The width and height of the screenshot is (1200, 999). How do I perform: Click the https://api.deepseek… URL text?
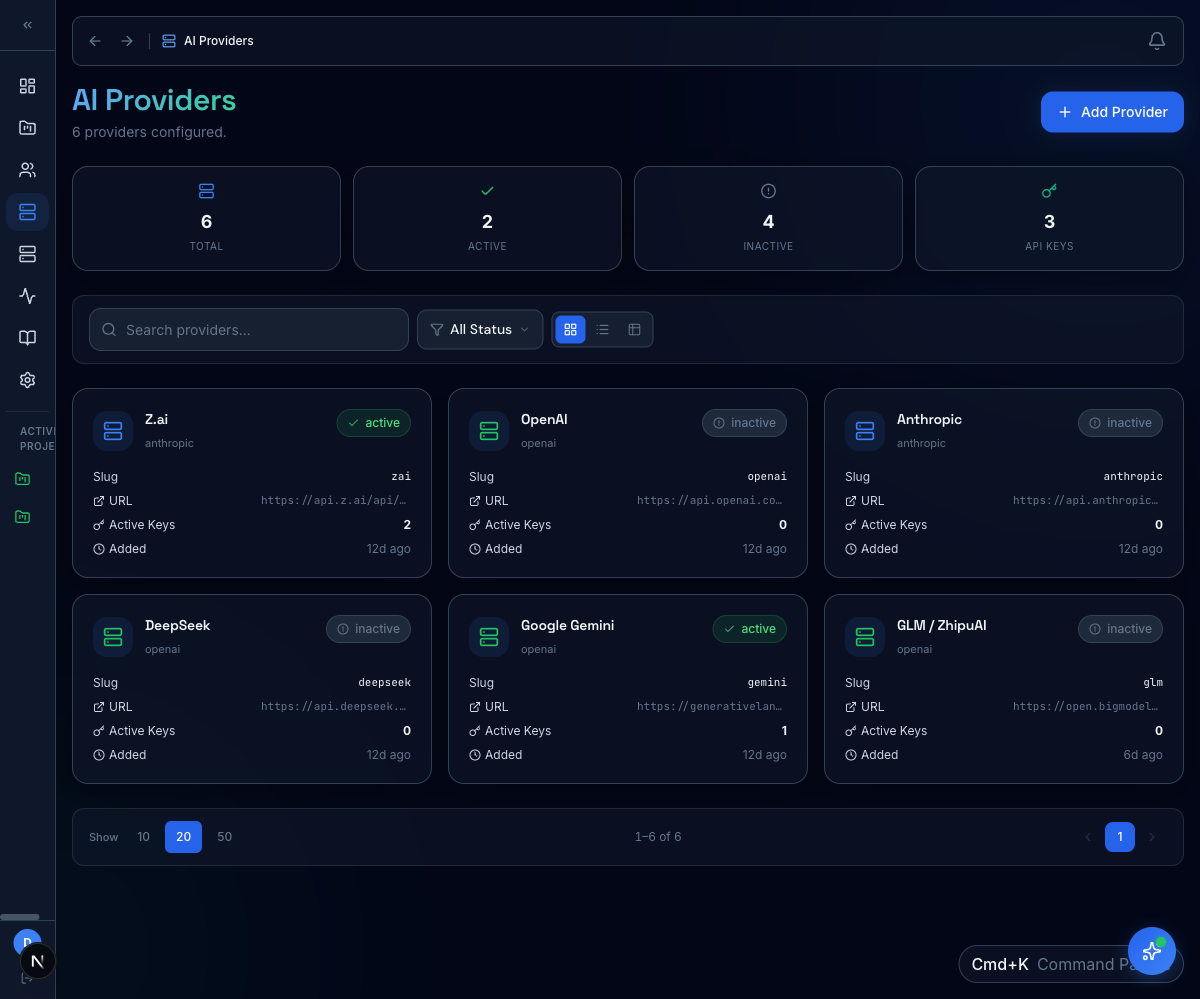[x=336, y=707]
